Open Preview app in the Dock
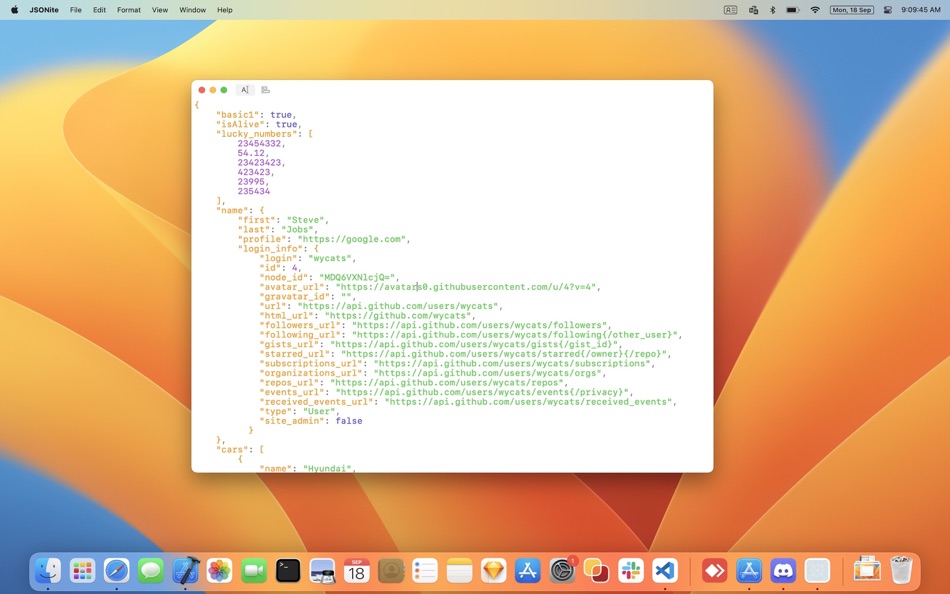The image size is (950, 594). 322,570
